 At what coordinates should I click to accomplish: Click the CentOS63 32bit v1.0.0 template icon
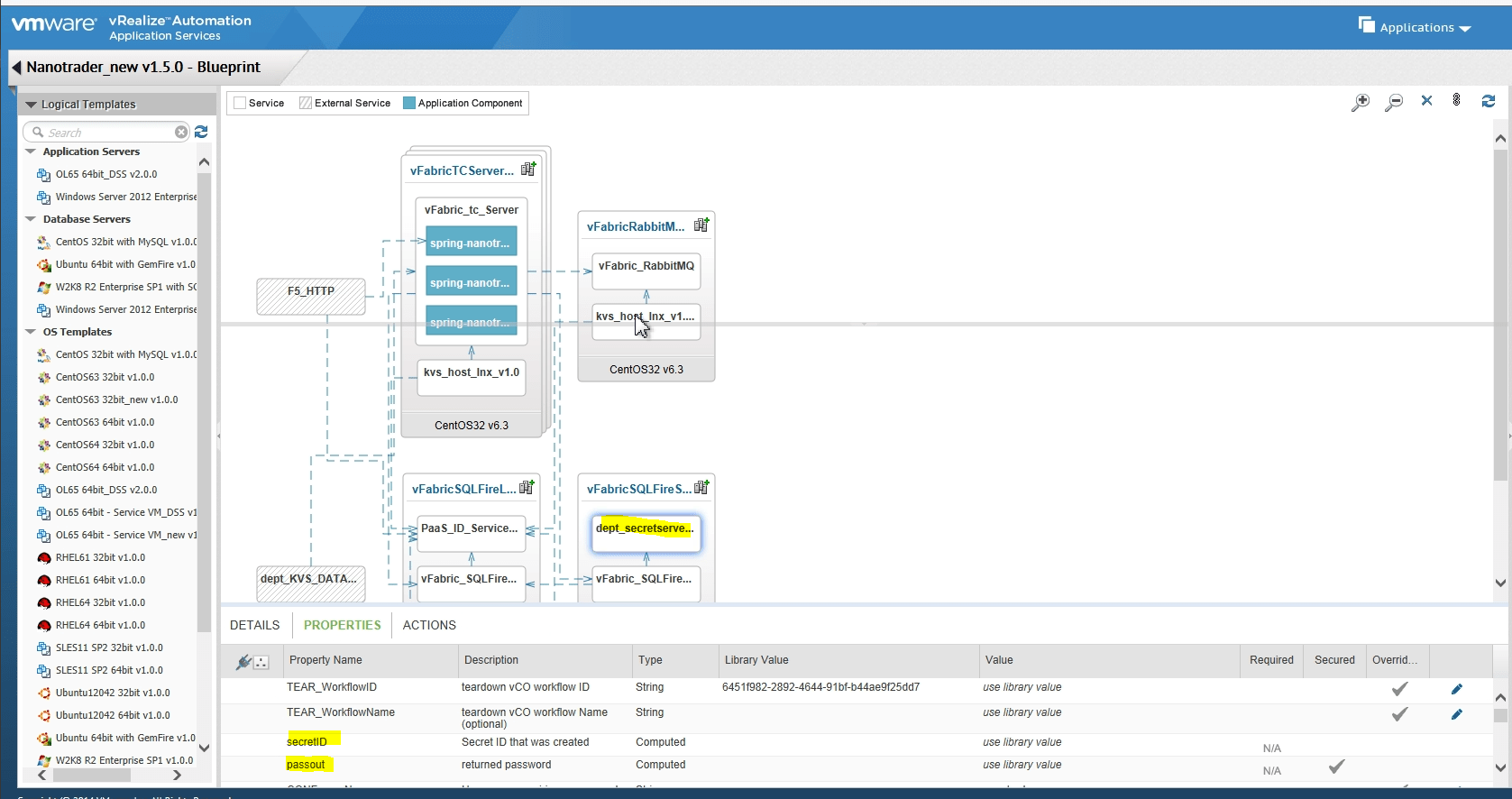[x=43, y=378]
